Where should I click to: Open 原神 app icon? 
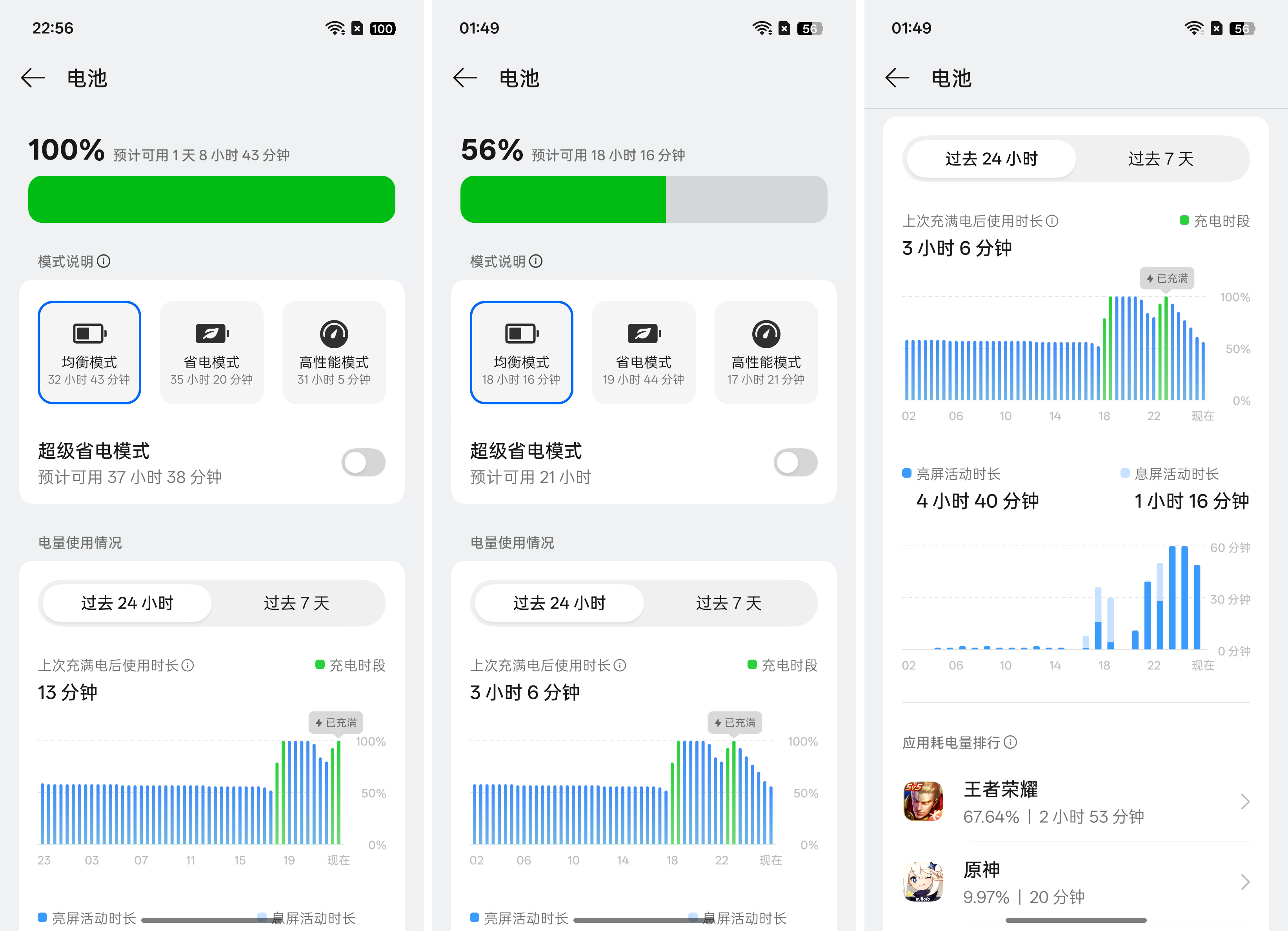click(923, 882)
